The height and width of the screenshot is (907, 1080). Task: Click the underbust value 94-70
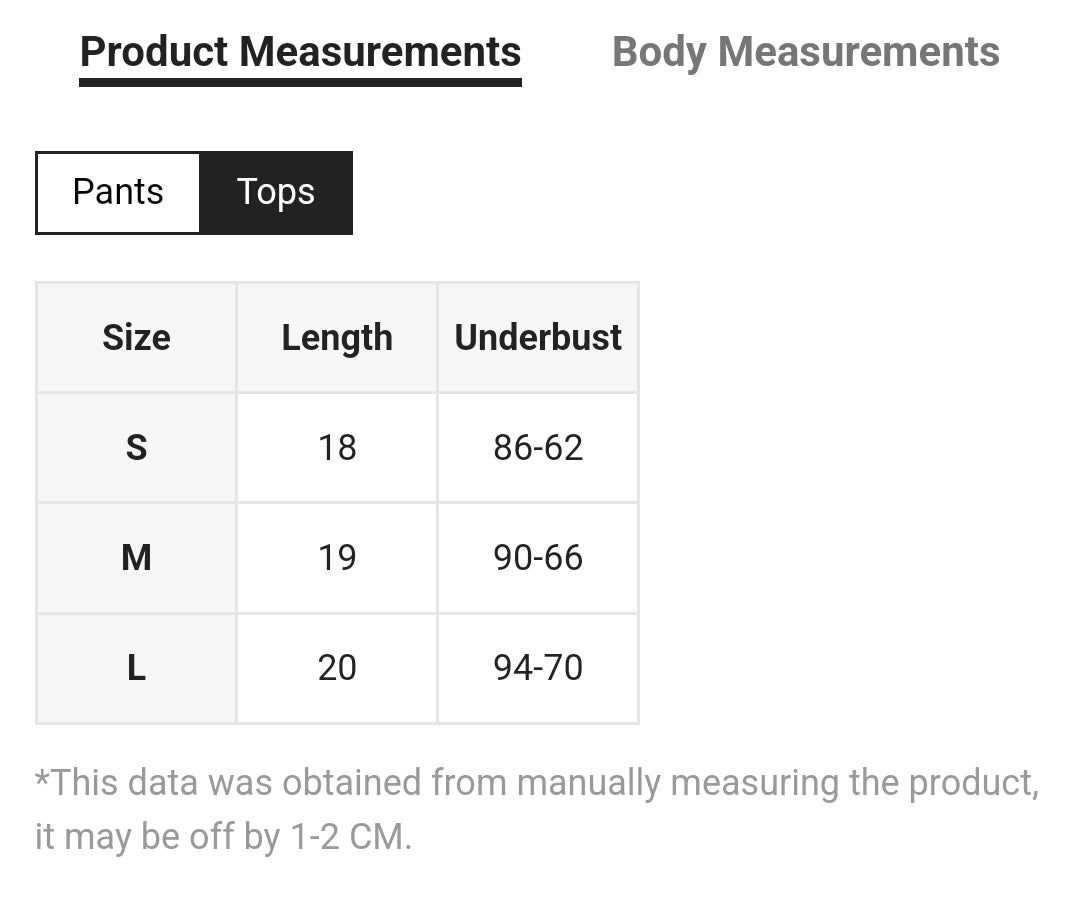(538, 668)
